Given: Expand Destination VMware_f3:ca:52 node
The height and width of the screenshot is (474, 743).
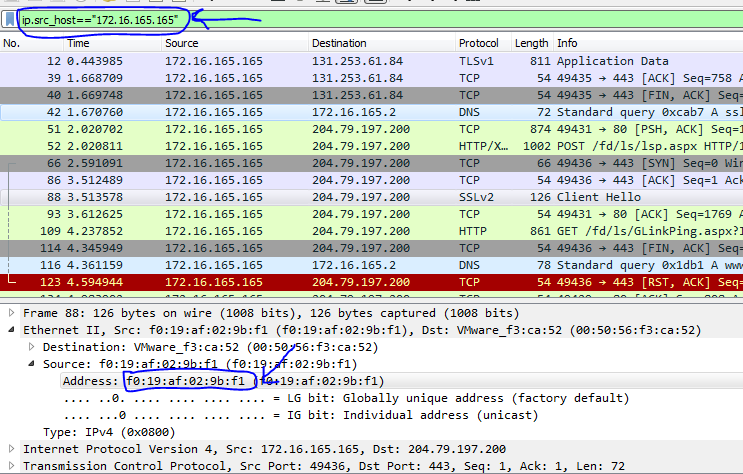Looking at the screenshot, I should click(31, 347).
